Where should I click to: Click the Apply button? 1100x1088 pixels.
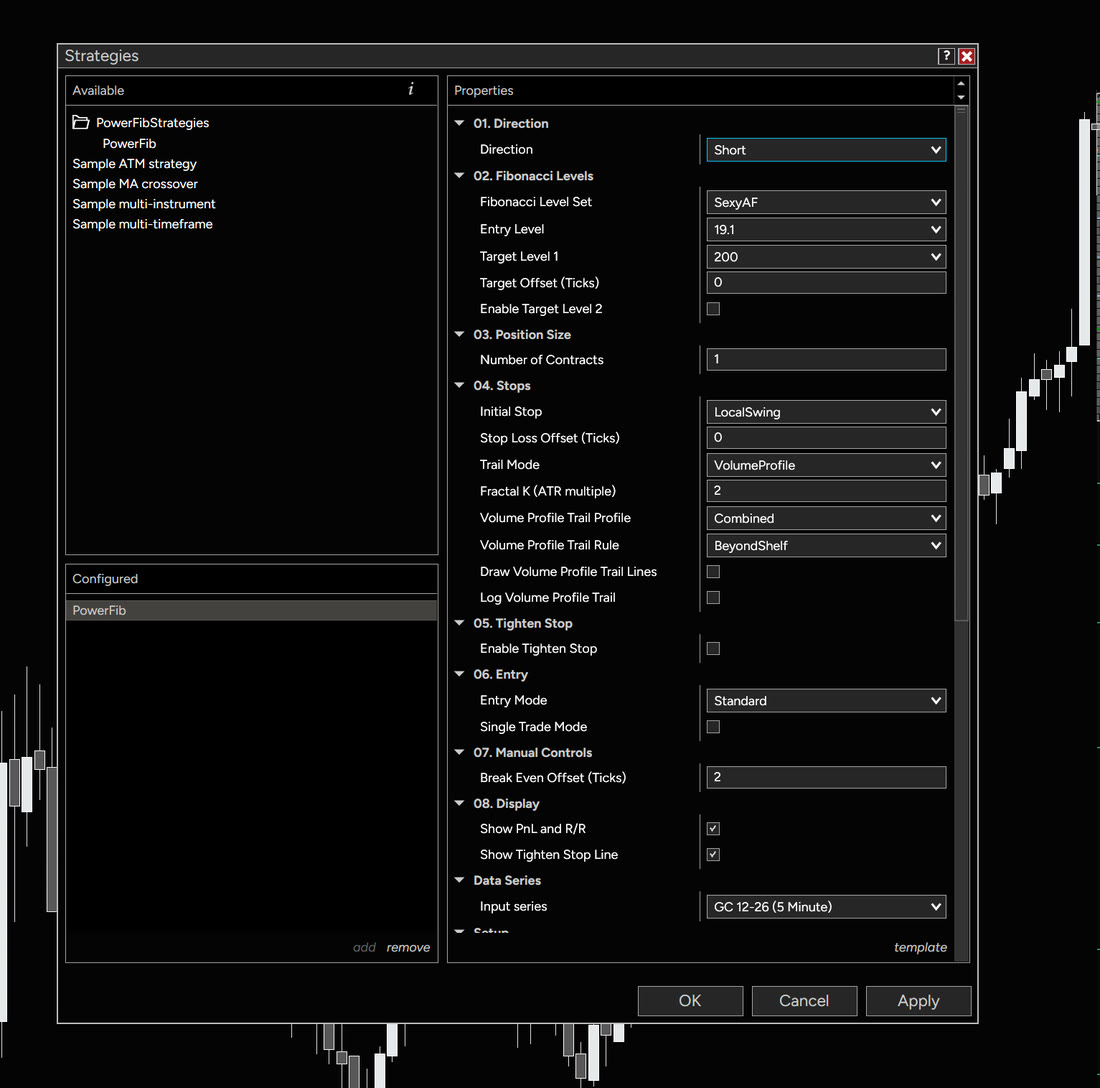[918, 1001]
